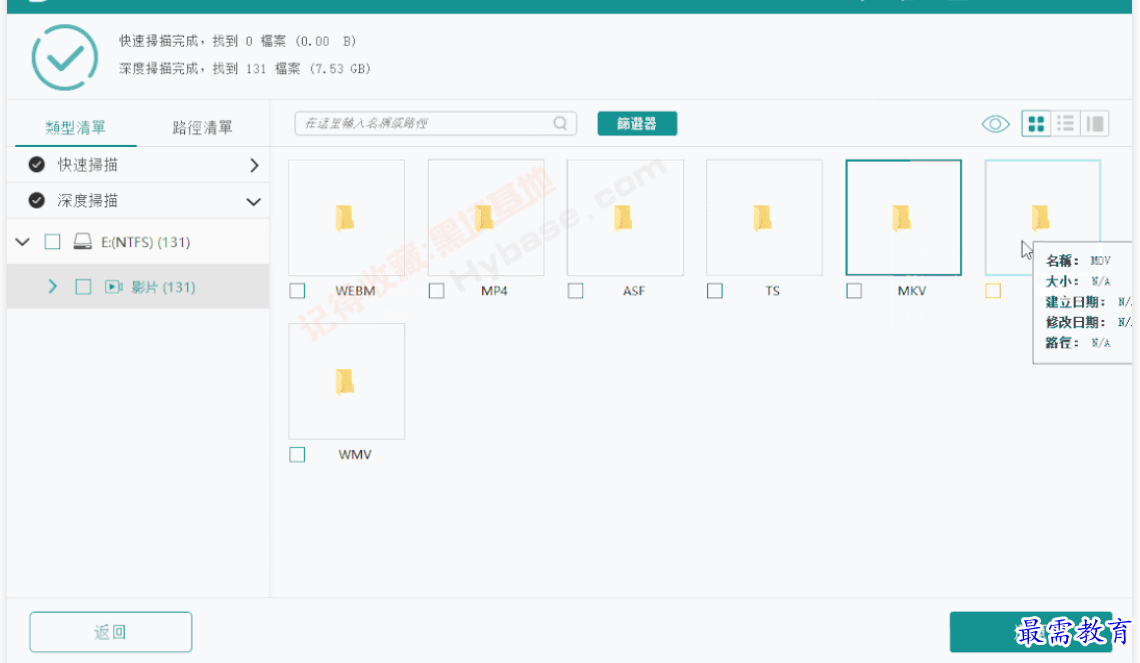This screenshot has height=663, width=1140.
Task: Open the WMV folder thumbnail
Action: pos(347,382)
